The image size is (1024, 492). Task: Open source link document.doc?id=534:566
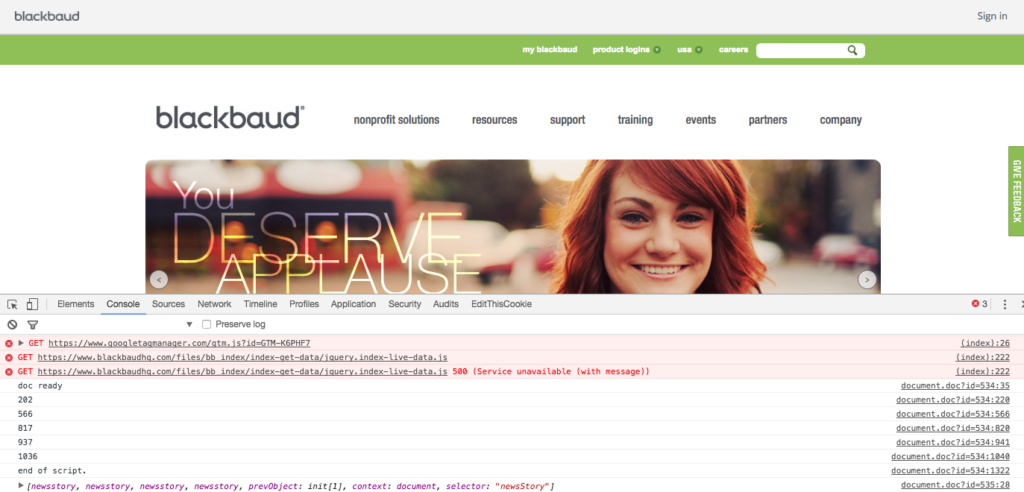[953, 414]
